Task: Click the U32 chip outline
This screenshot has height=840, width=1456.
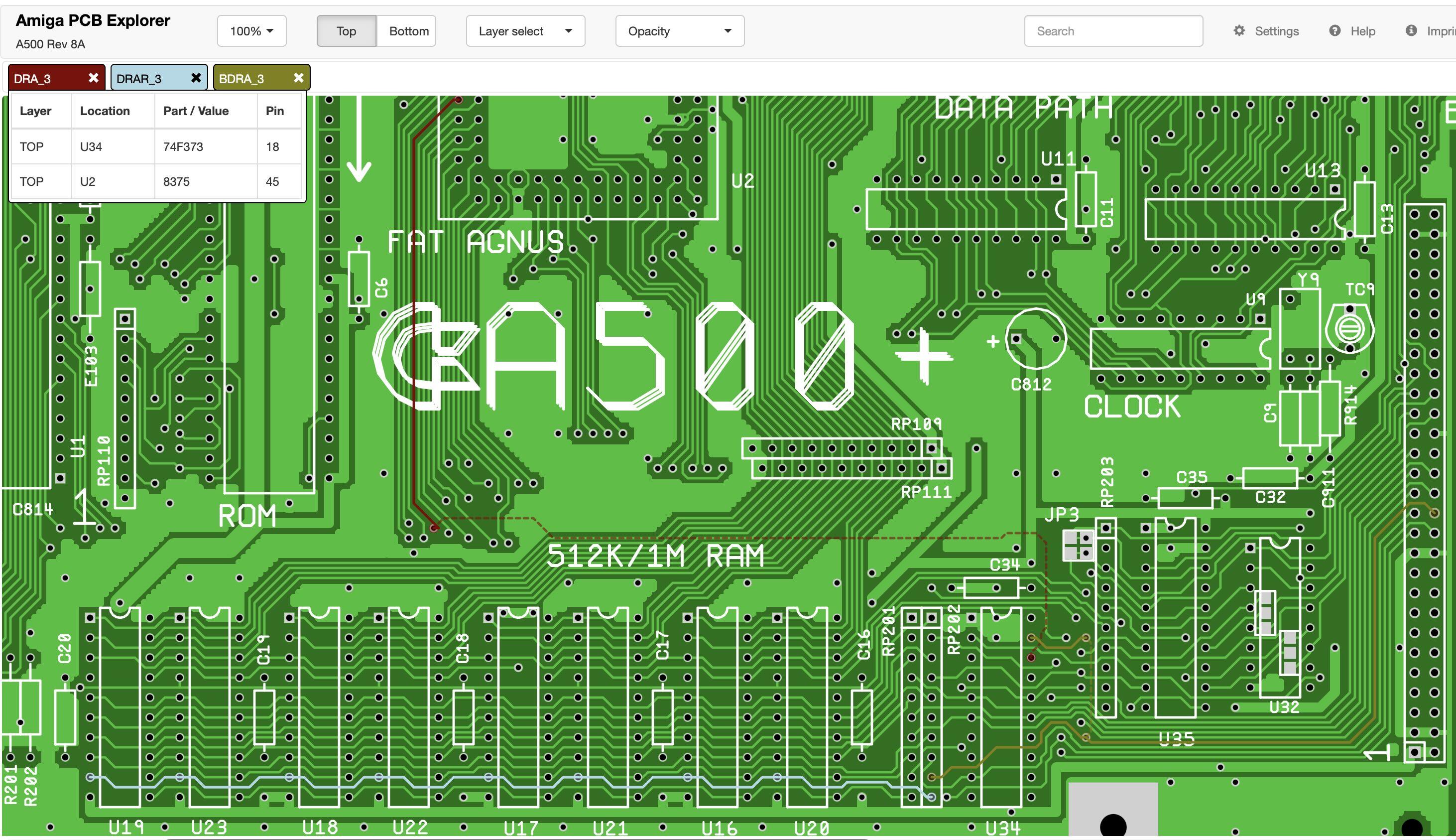Action: (x=1280, y=617)
